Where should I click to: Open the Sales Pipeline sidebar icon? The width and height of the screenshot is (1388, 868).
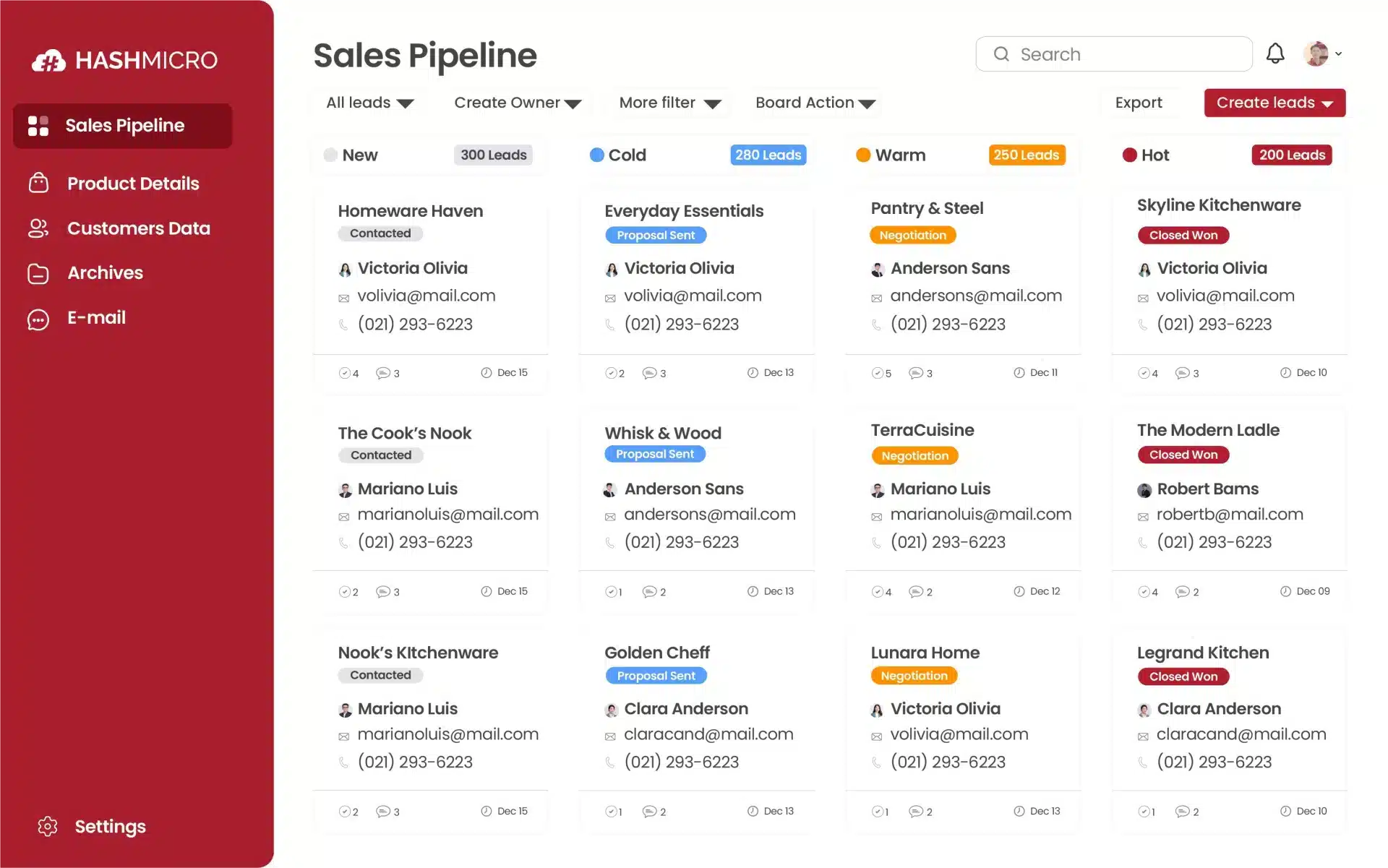[x=38, y=125]
